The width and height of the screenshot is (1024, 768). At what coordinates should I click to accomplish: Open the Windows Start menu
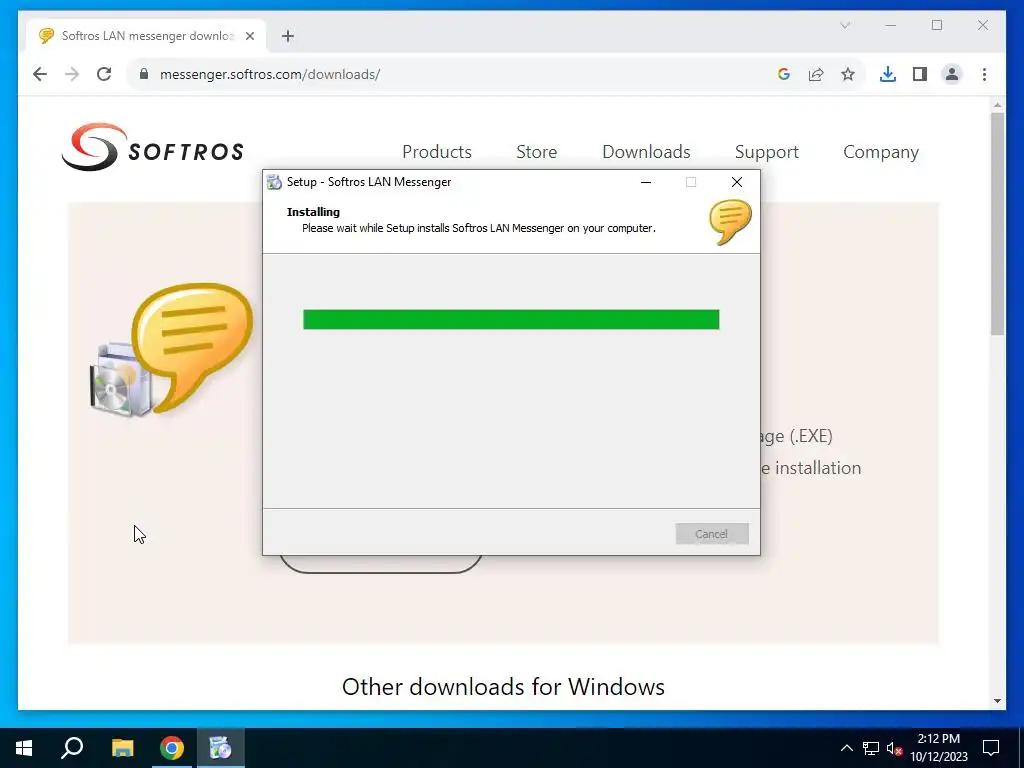click(24, 748)
